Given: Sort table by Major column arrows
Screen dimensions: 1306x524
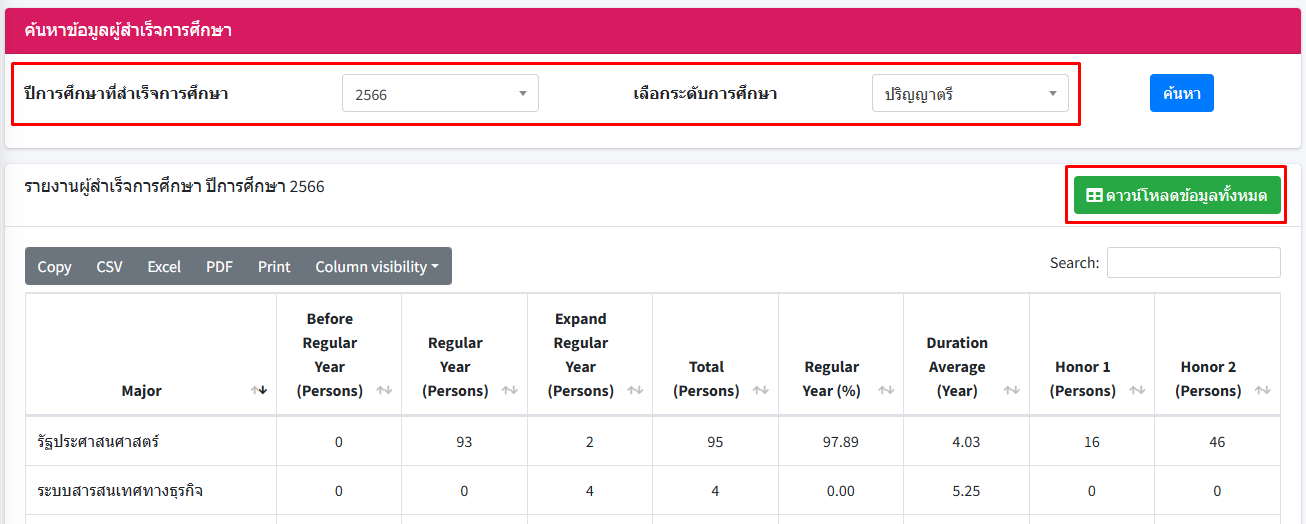Looking at the screenshot, I should [259, 391].
